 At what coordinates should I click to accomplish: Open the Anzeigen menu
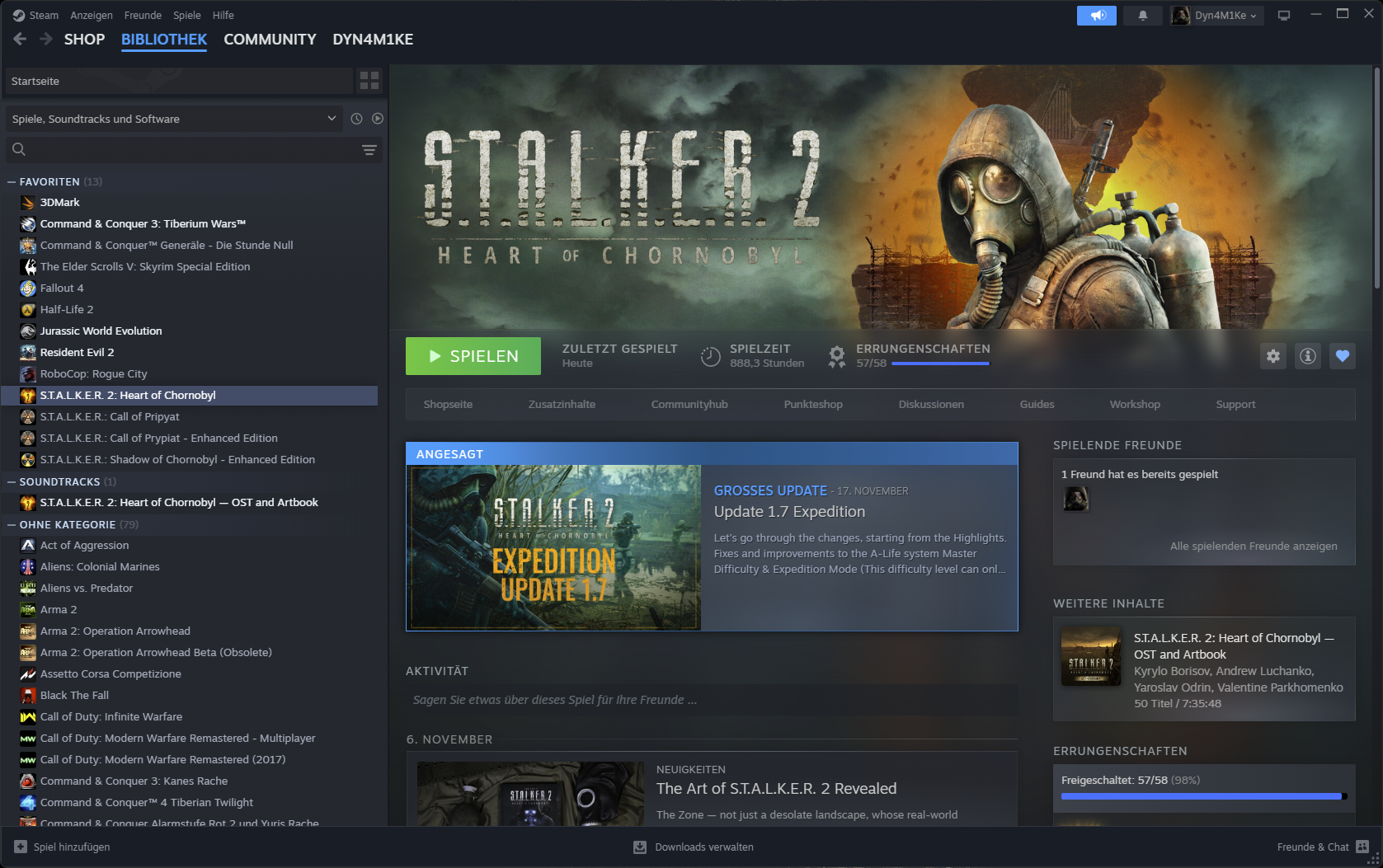coord(92,16)
